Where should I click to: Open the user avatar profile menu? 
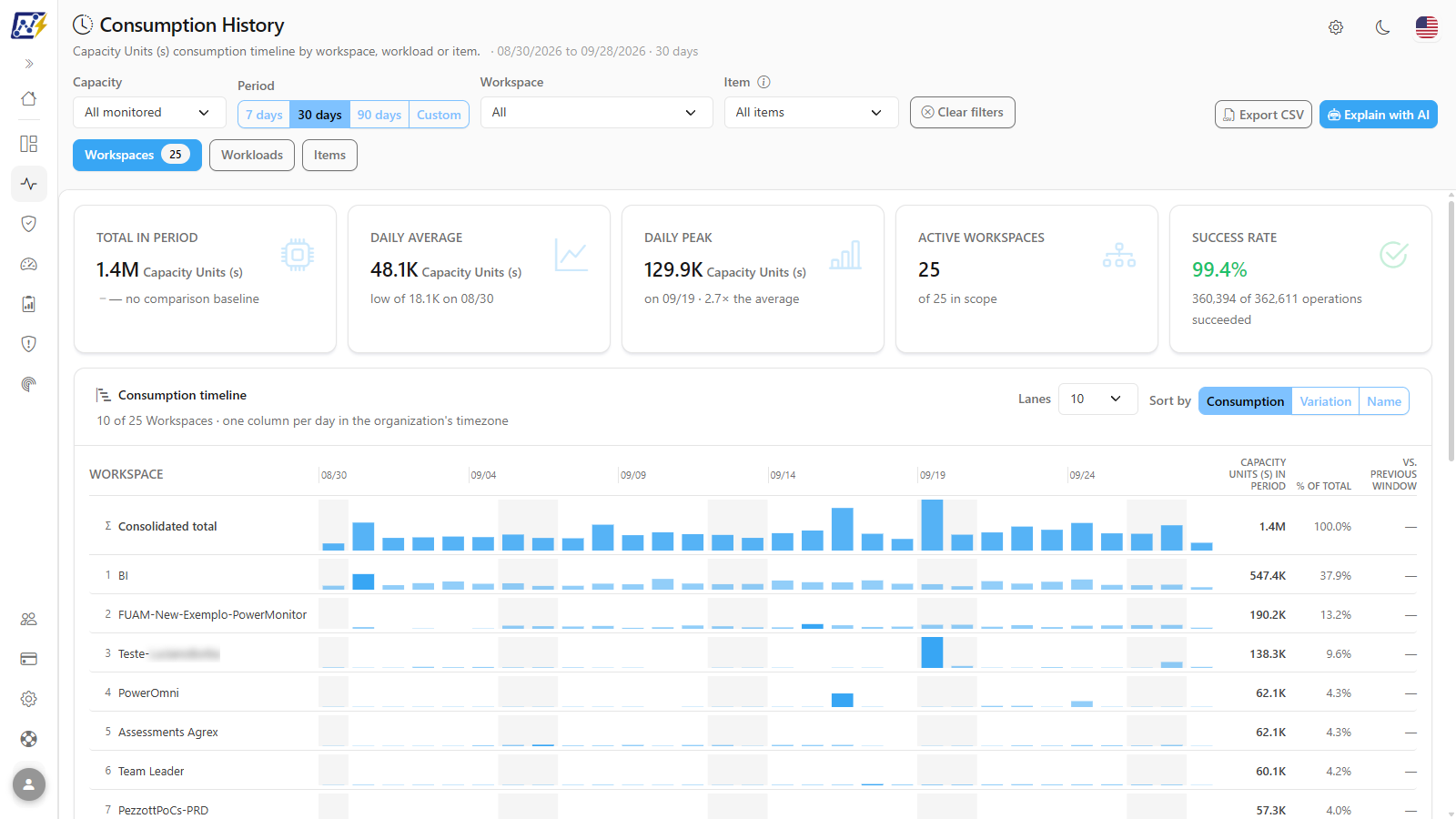29,784
